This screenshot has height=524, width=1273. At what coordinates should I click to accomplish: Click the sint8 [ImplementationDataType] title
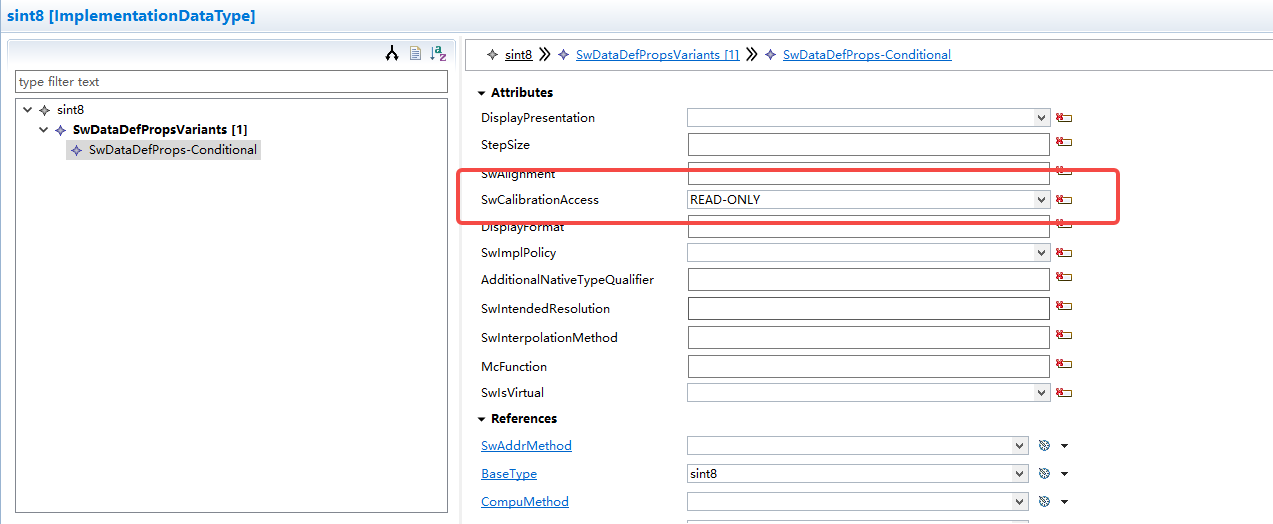click(131, 16)
